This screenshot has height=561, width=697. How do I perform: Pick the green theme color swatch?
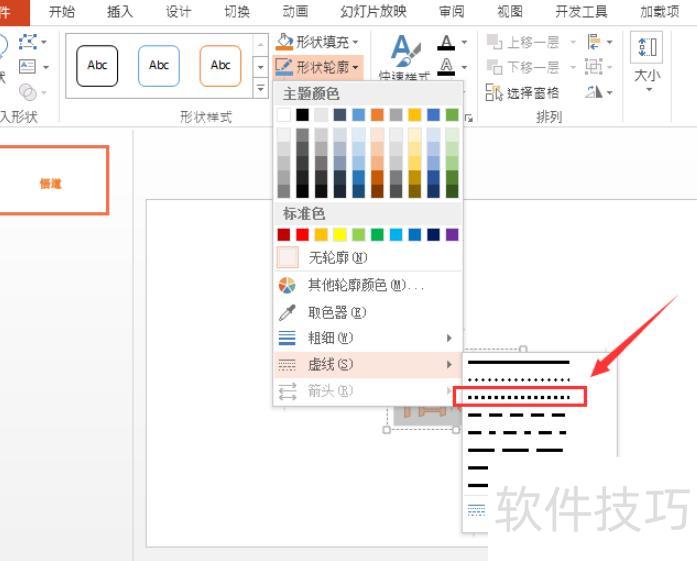(x=452, y=115)
